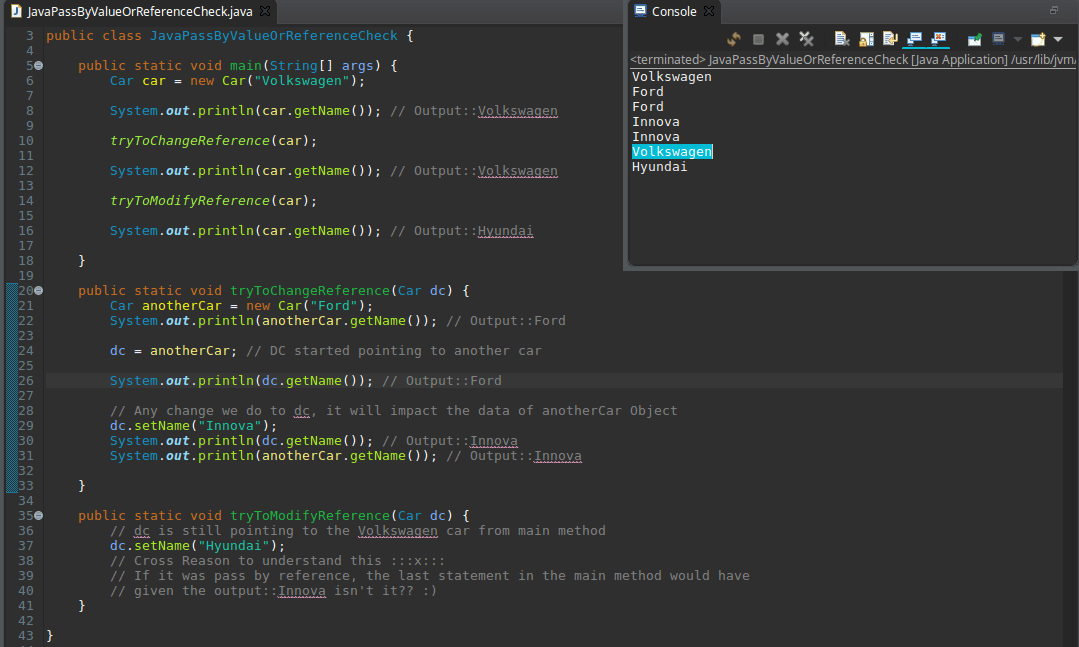Toggle the Scroll Lock console button

(866, 39)
